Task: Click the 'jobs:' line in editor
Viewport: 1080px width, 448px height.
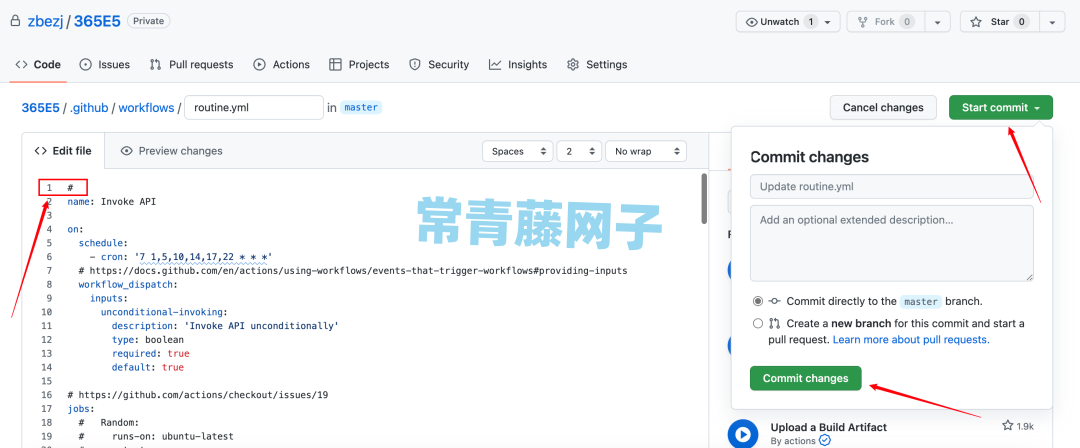Action: point(81,409)
